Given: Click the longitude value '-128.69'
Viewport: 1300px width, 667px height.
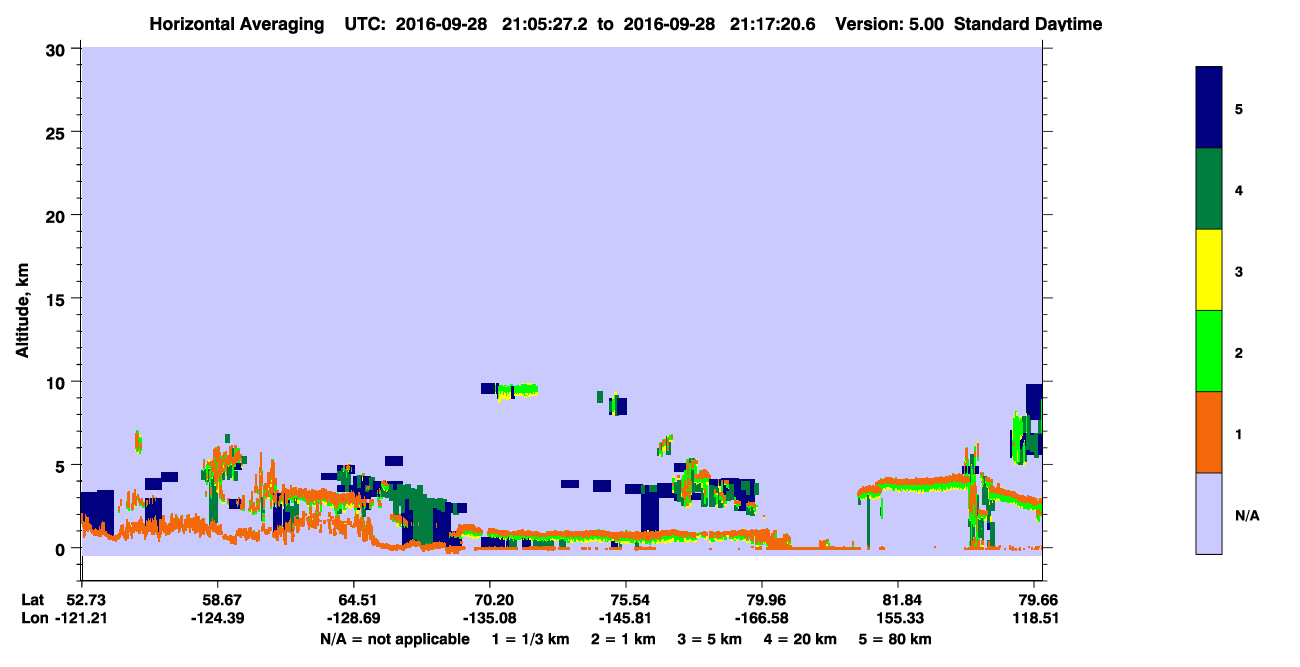Looking at the screenshot, I should (x=354, y=617).
